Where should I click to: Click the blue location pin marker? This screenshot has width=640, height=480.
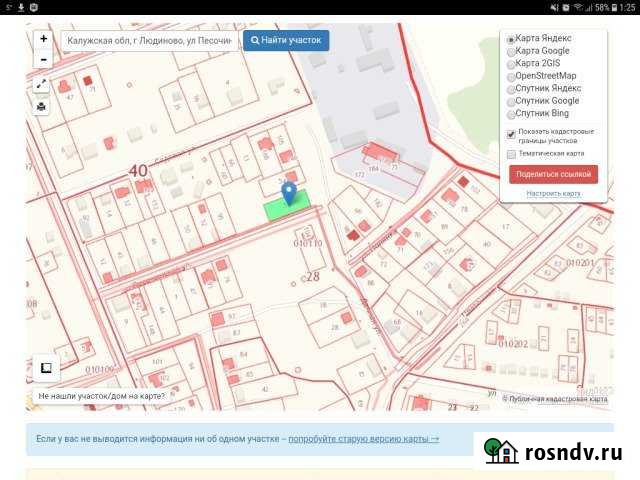[x=289, y=193]
